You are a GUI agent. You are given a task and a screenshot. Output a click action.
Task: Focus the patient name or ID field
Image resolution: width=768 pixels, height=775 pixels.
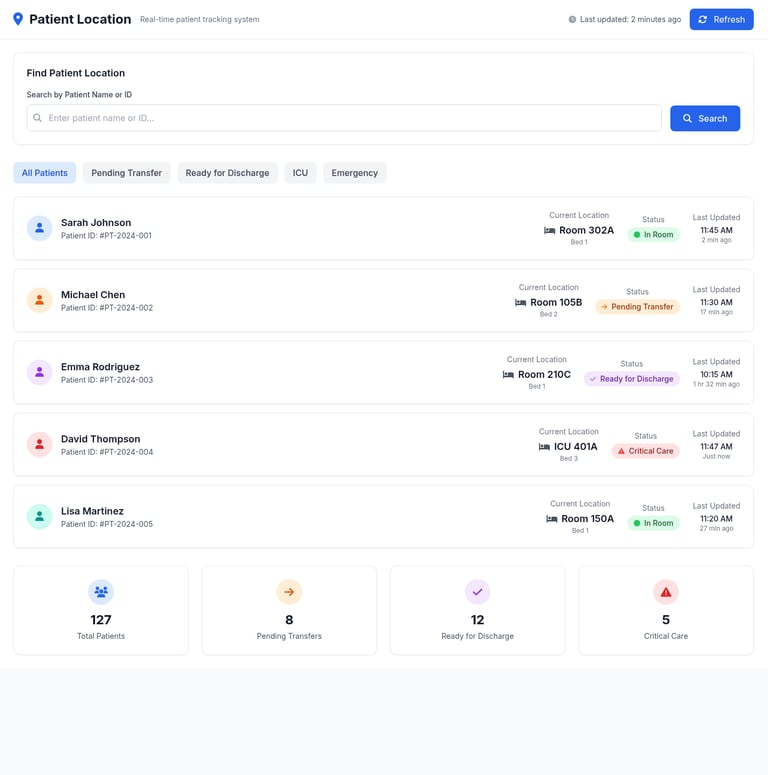[x=344, y=118]
